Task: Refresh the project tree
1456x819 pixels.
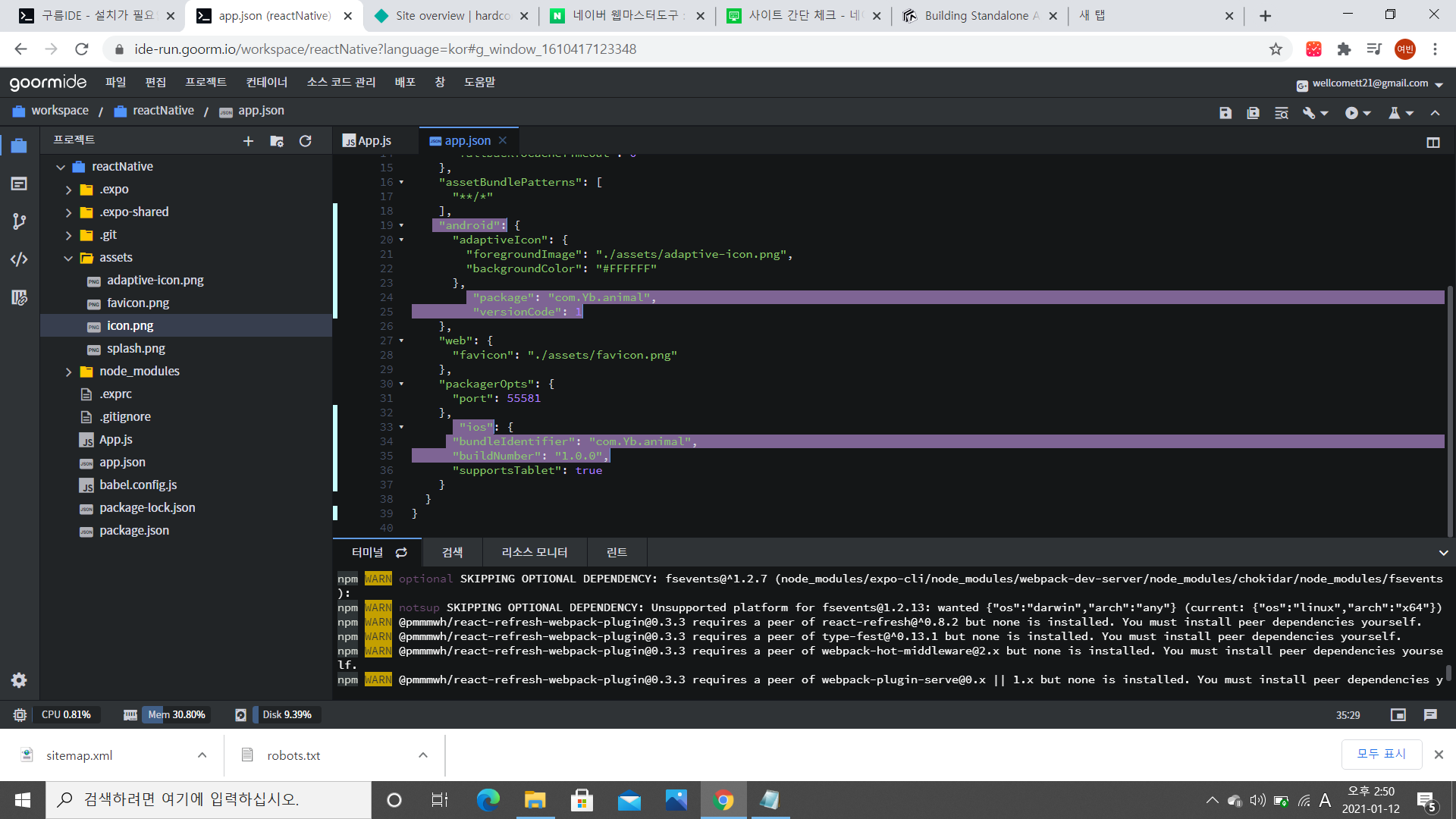Action: point(306,141)
